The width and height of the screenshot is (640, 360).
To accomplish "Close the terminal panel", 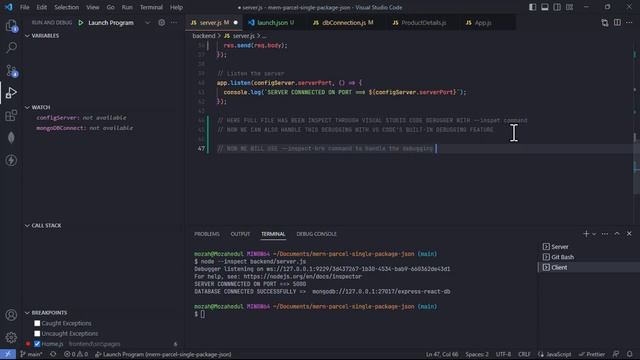I will [629, 234].
